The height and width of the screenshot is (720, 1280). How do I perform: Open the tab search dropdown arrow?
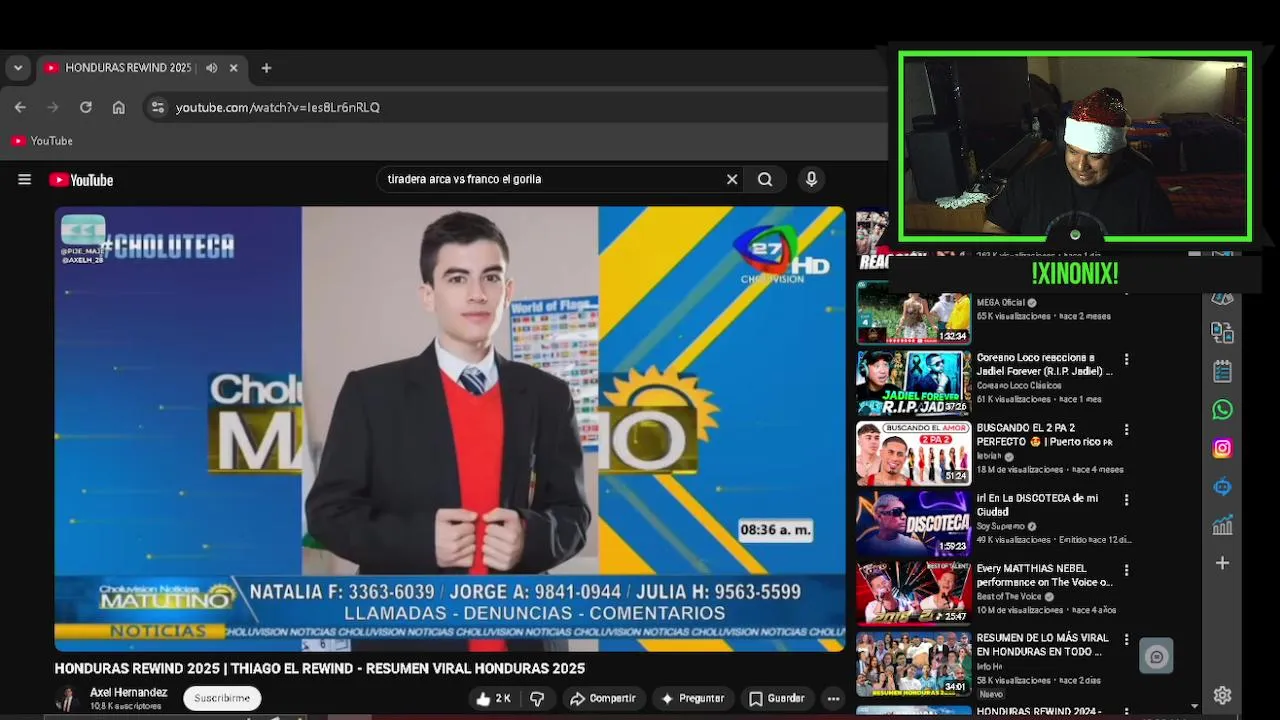pyautogui.click(x=18, y=68)
